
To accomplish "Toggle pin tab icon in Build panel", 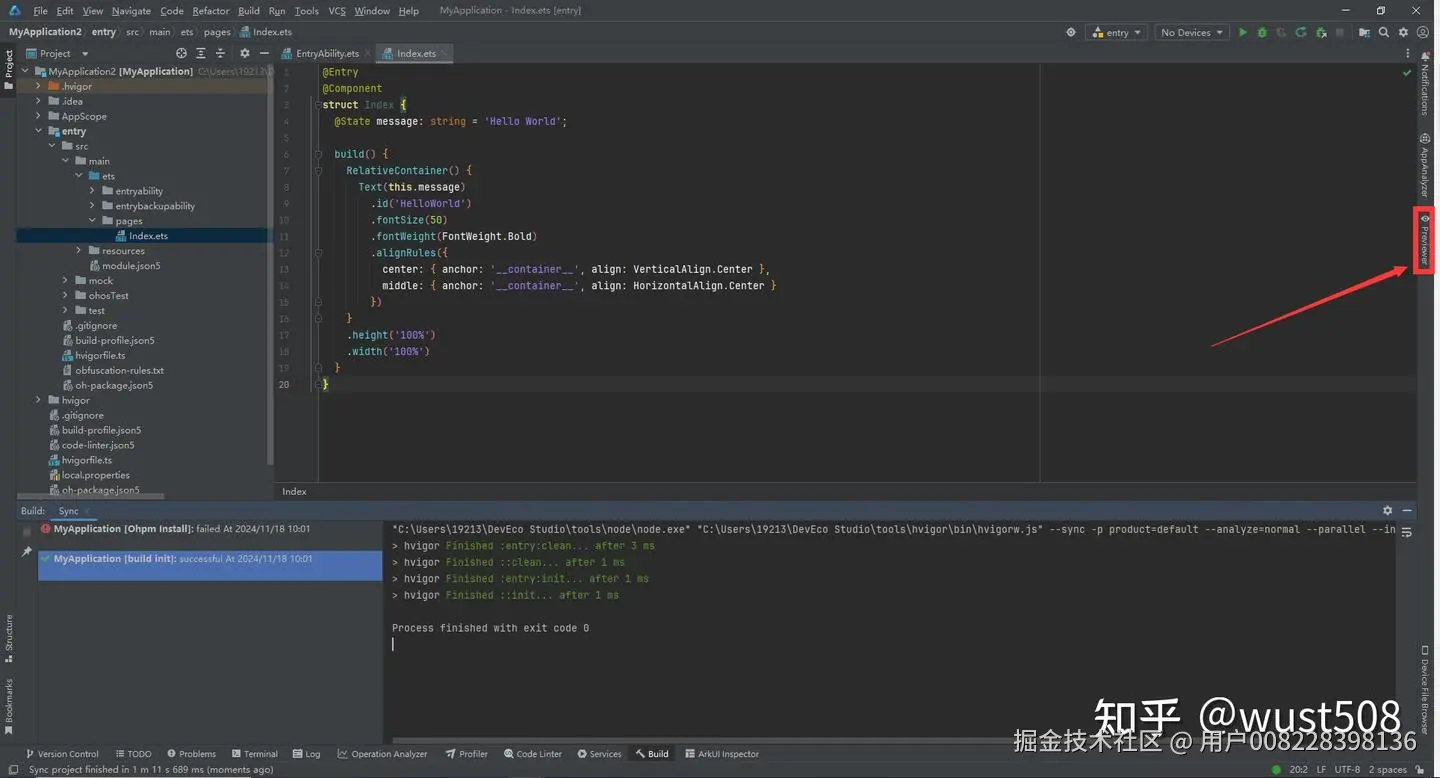I will point(27,551).
